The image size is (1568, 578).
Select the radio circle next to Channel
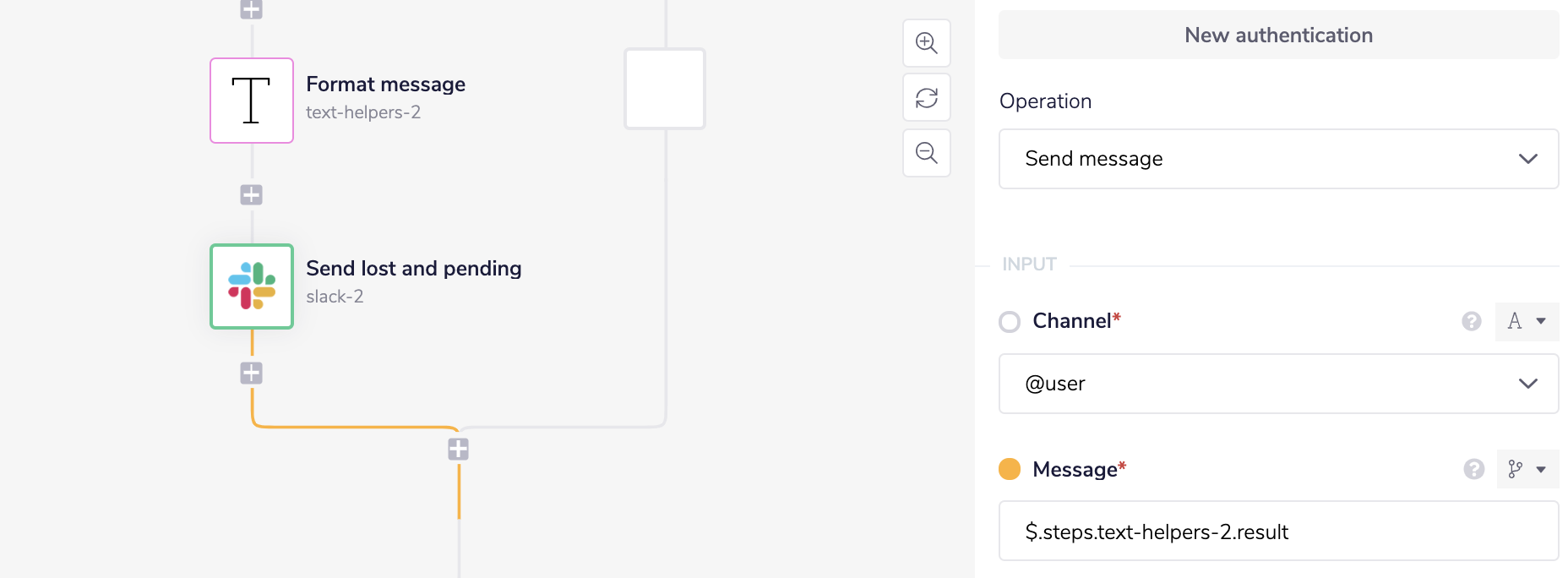1010,321
